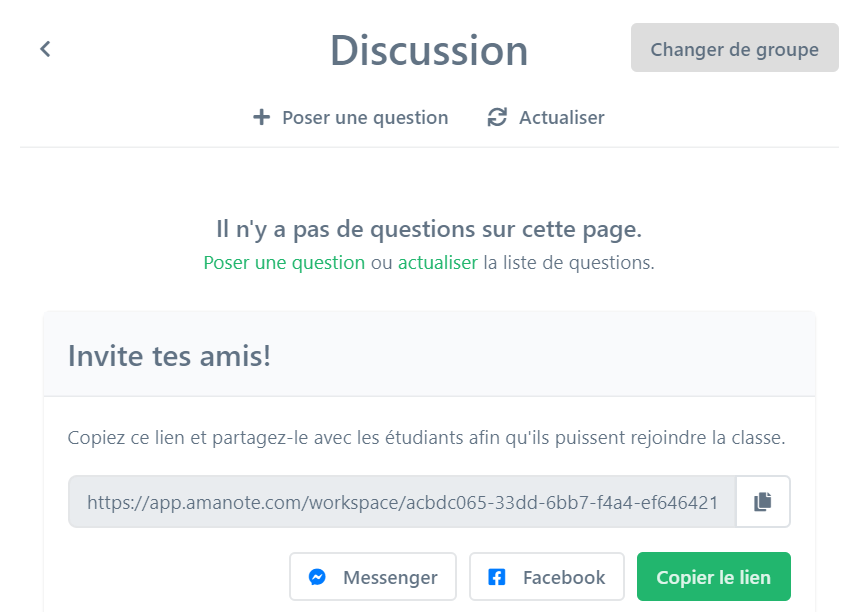Follow the green actualiser link
859x612 pixels.
438,262
